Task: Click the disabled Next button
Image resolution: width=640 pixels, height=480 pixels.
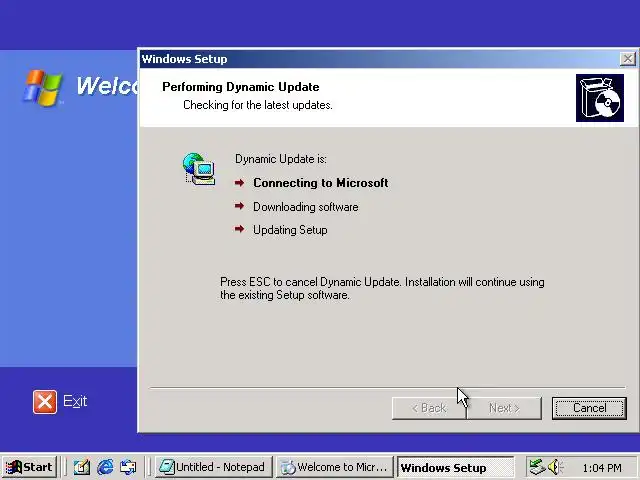Action: [504, 408]
